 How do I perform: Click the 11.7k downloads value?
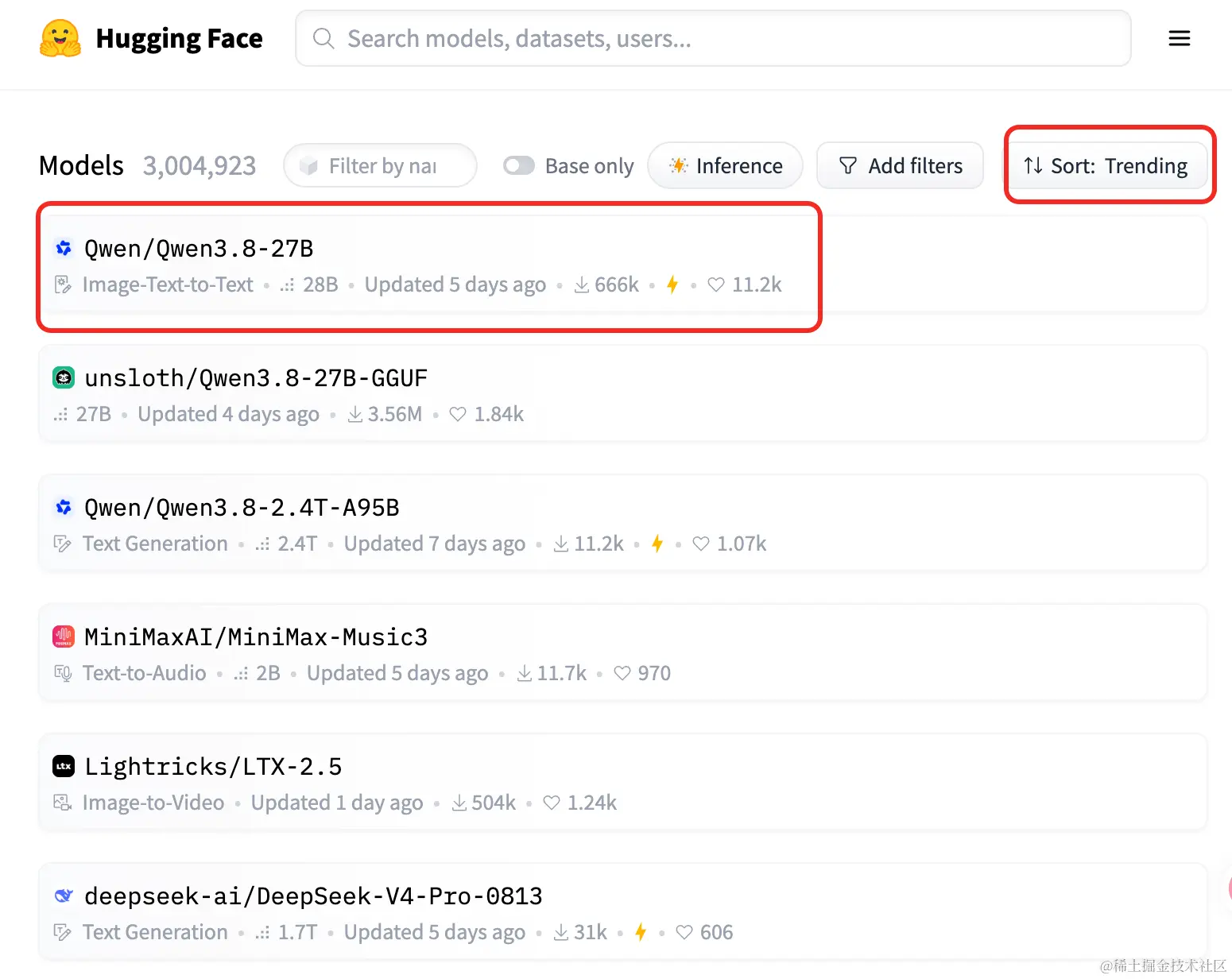[562, 673]
